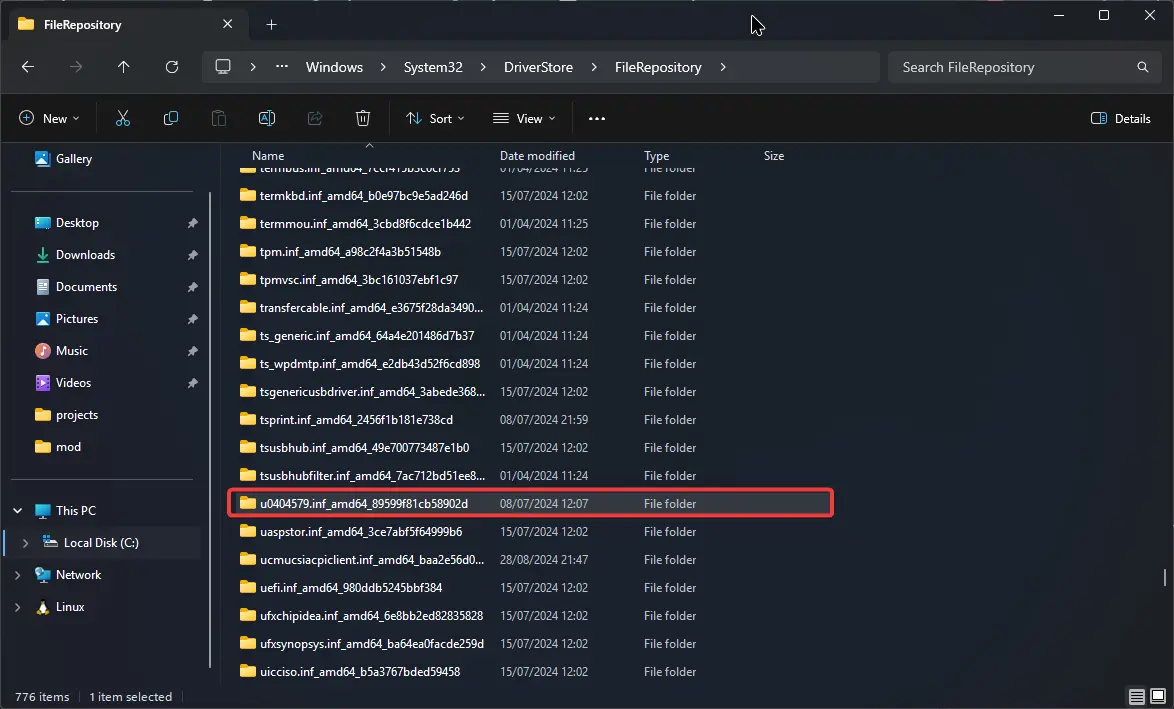
Task: Select Local Disk (C:) in navigation pane
Action: point(101,543)
